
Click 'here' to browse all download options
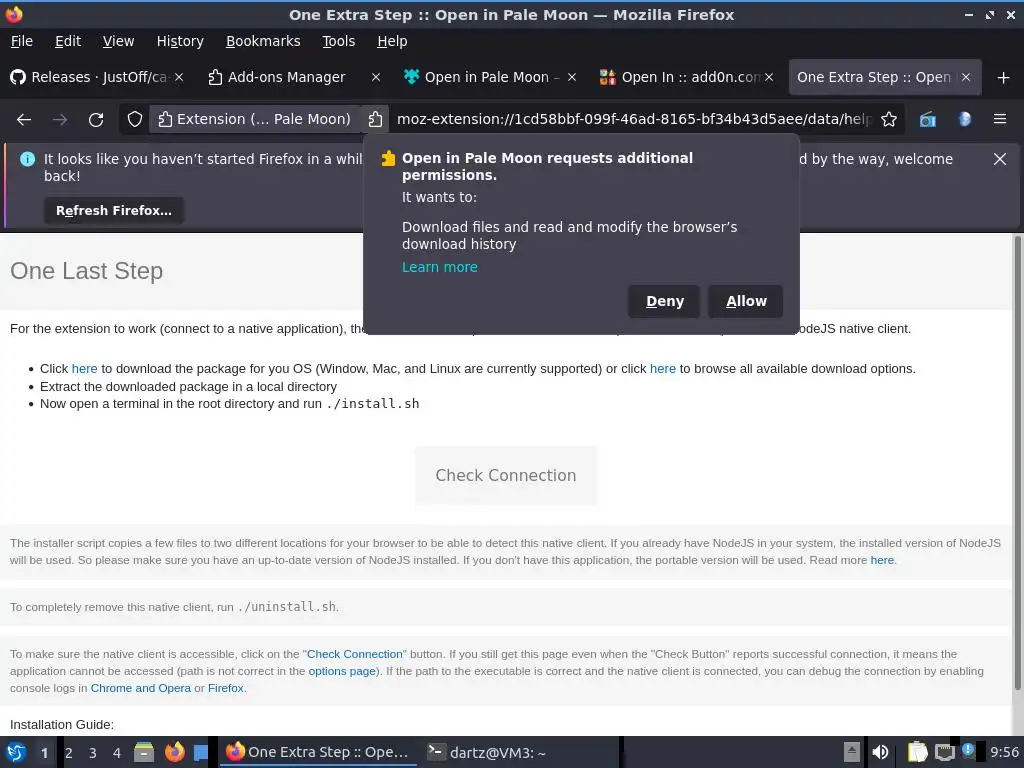662,369
